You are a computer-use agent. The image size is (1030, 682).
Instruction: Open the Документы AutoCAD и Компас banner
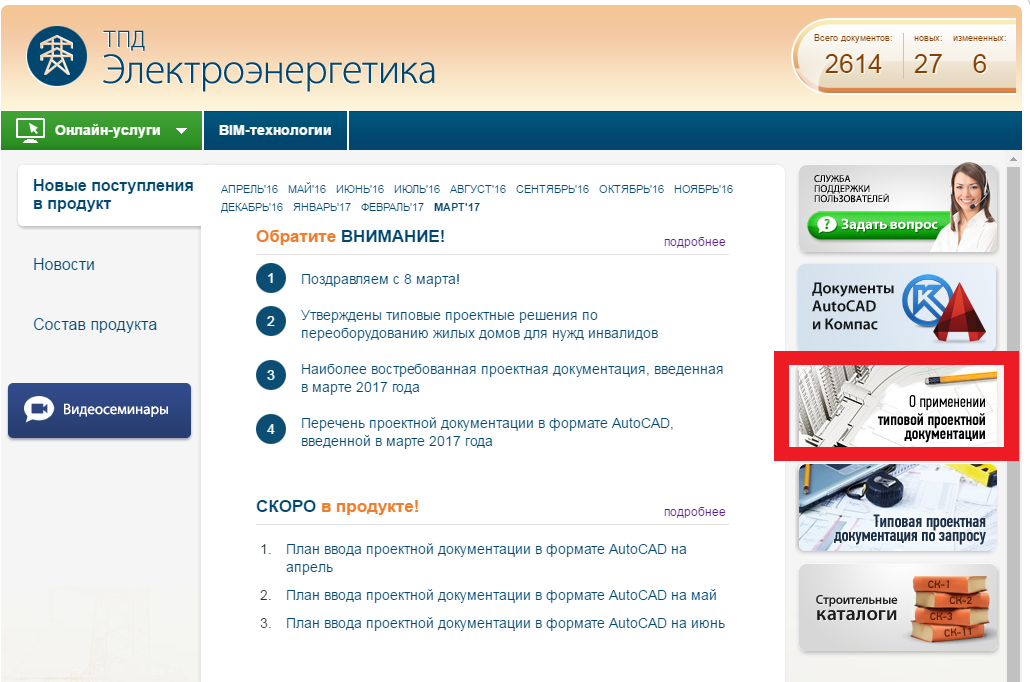[897, 305]
